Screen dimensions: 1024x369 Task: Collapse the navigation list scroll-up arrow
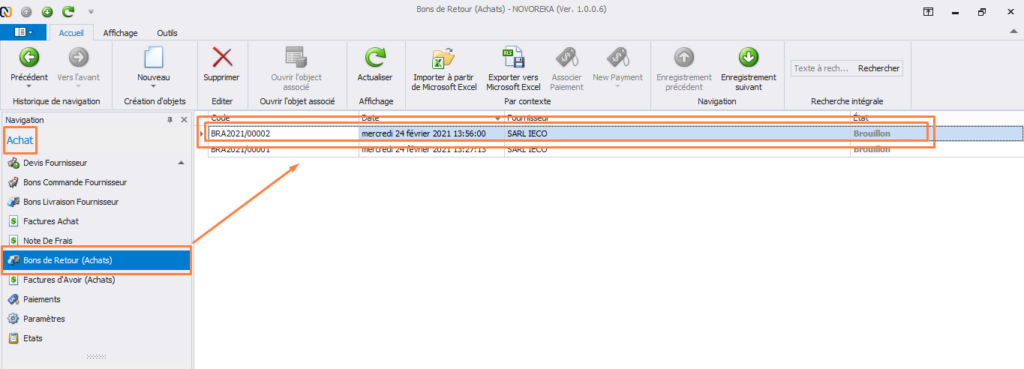click(182, 163)
